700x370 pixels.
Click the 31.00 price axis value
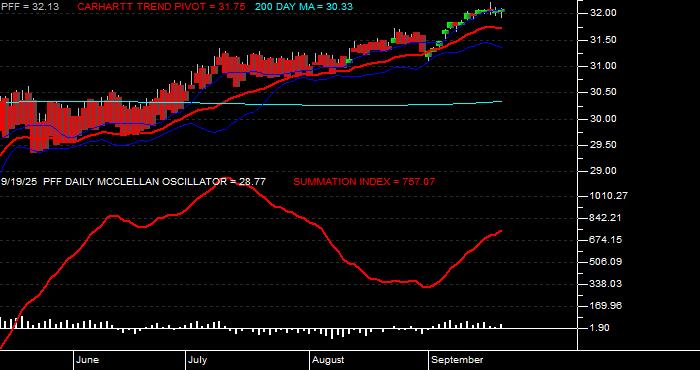pos(604,66)
